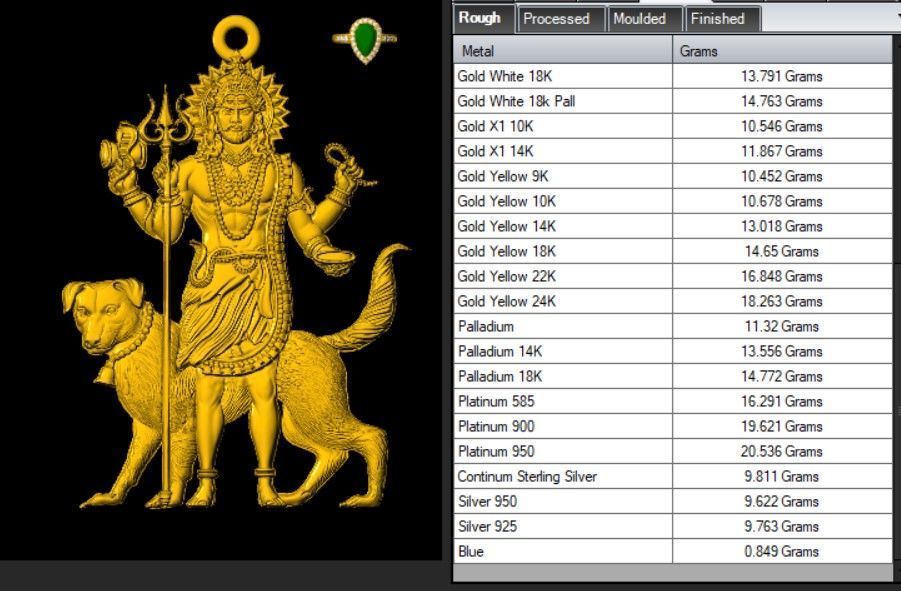Select the Gold X1 14K row

point(672,151)
